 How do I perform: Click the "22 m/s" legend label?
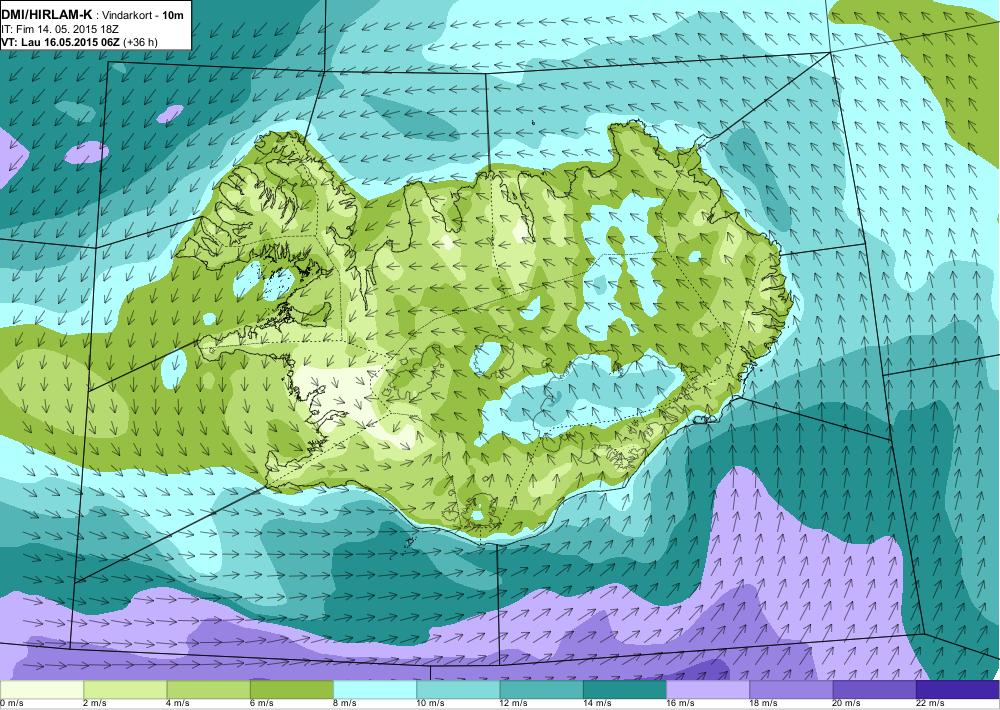pyautogui.click(x=930, y=703)
